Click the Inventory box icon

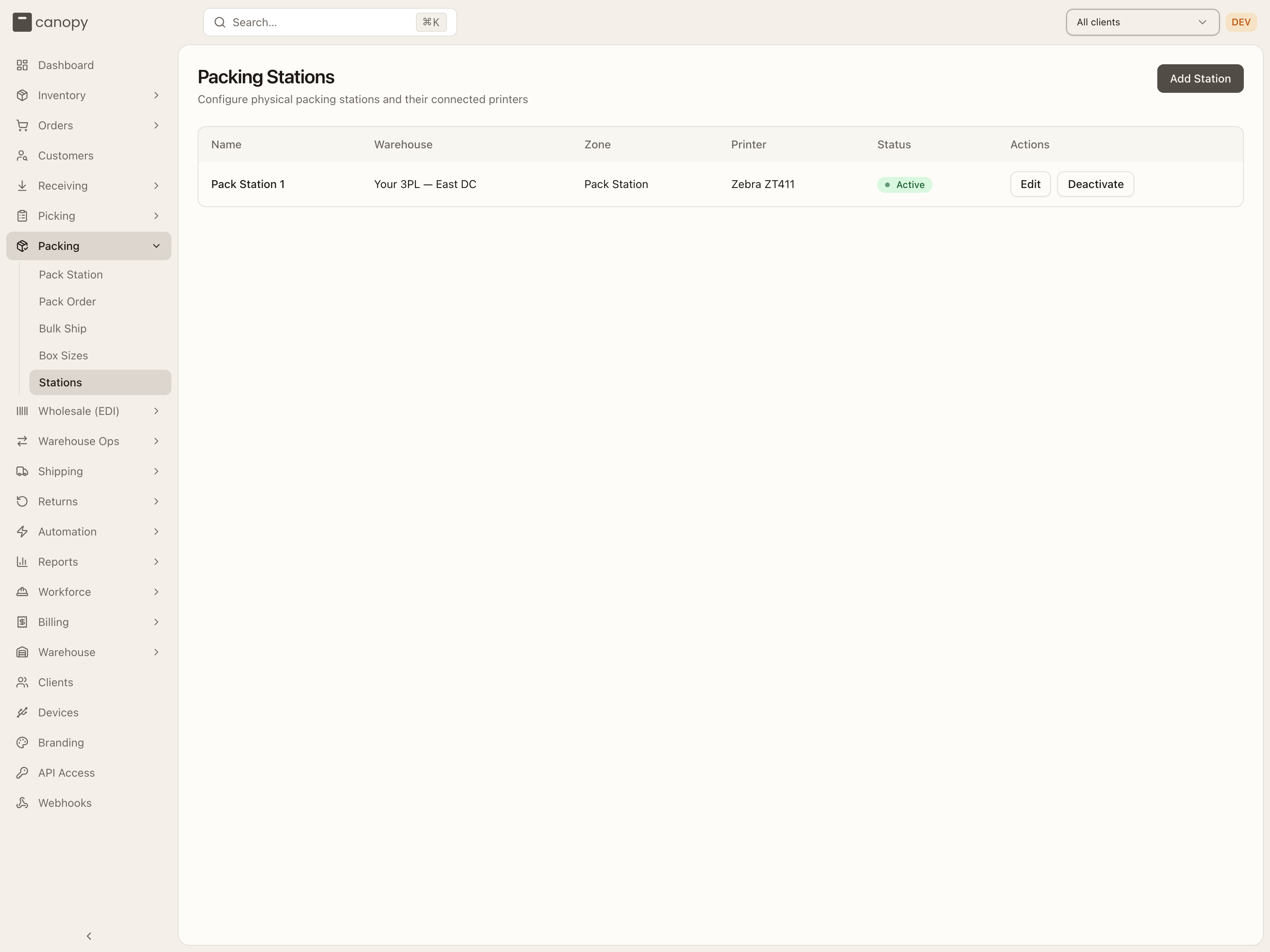coord(22,95)
